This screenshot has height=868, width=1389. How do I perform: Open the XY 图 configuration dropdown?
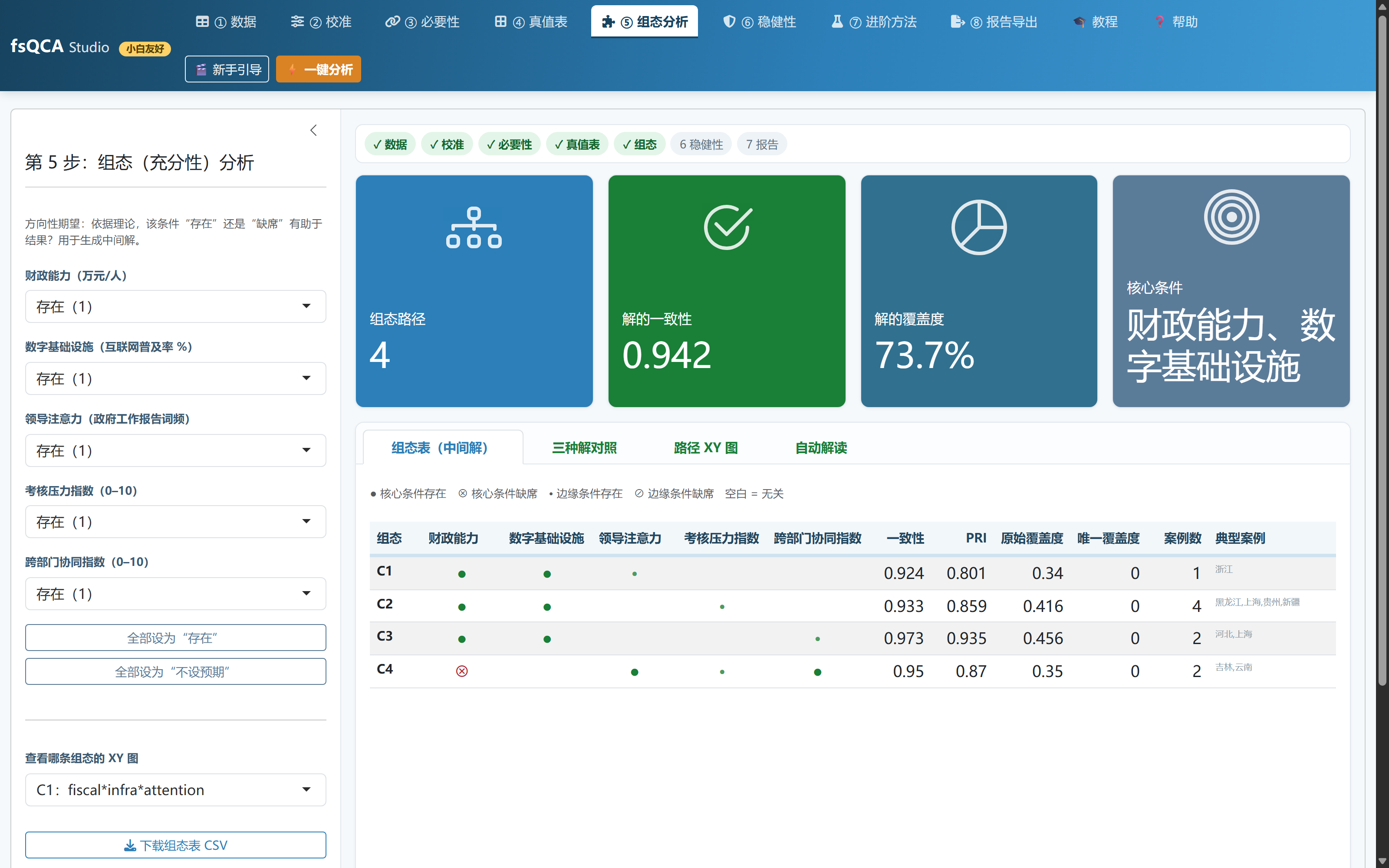pos(176,790)
